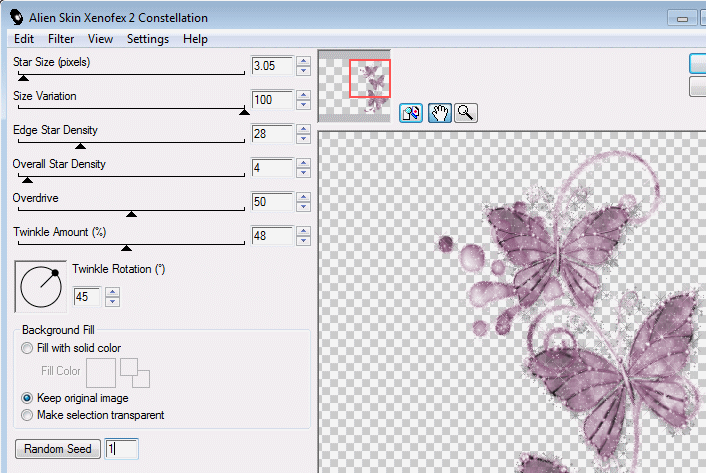The height and width of the screenshot is (473, 706).
Task: Decrease Star Size with down arrow
Action: pyautogui.click(x=303, y=71)
